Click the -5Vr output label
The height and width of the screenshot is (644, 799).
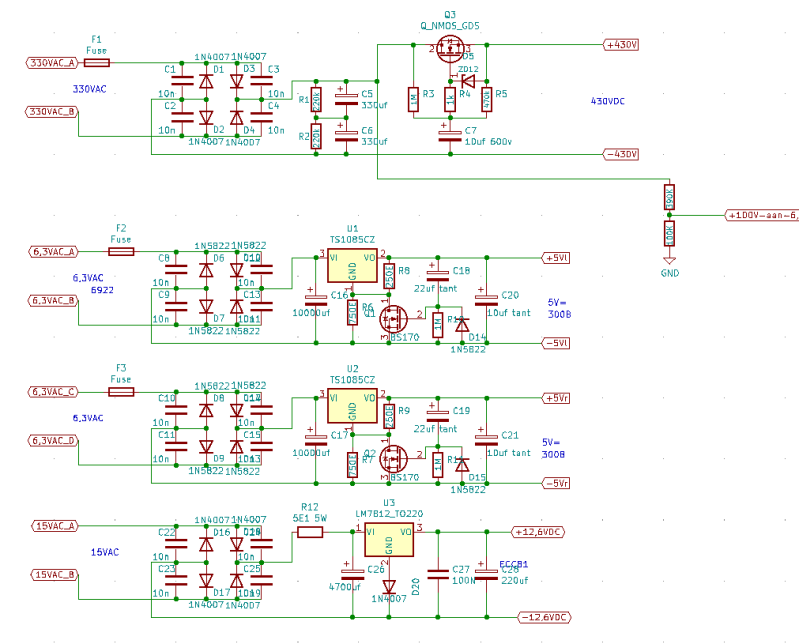pos(555,484)
